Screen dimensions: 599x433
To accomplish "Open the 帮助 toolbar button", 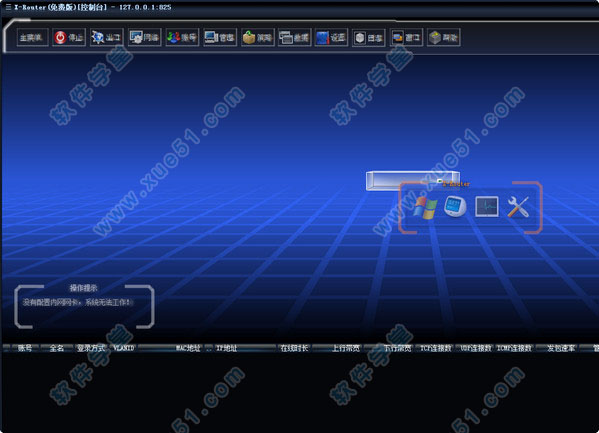I will tap(444, 37).
